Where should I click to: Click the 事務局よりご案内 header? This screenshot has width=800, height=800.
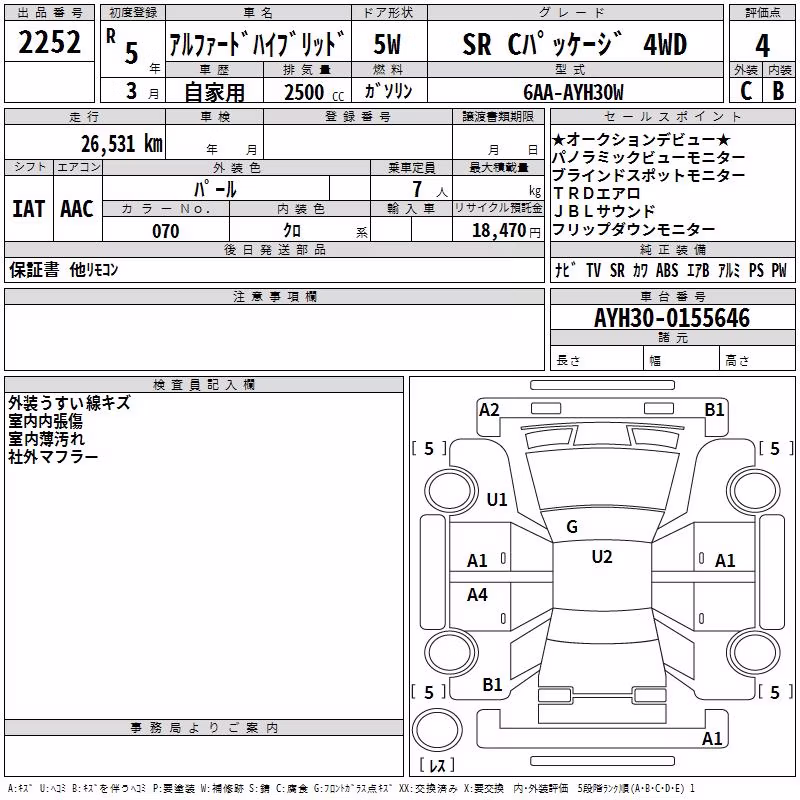204,728
